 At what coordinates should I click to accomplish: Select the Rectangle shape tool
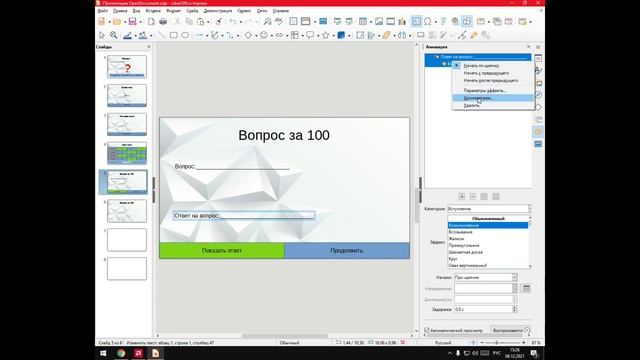coord(173,36)
